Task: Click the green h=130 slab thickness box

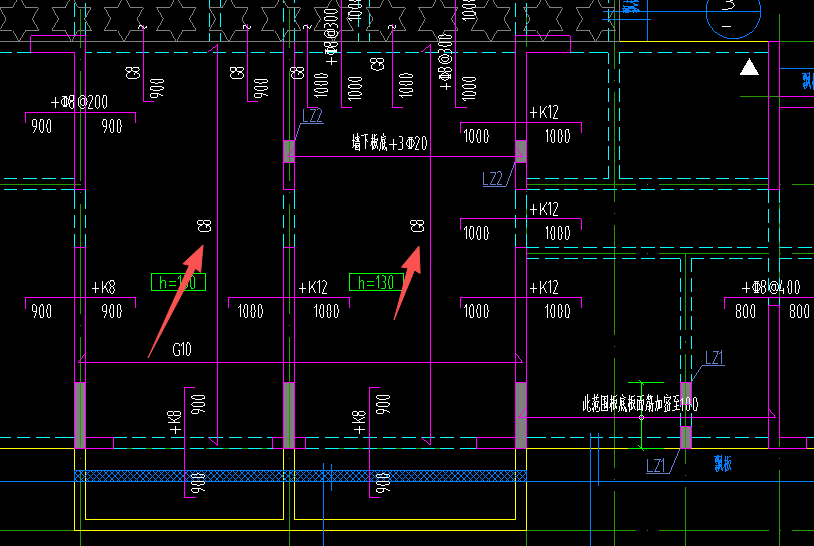Action: point(376,282)
